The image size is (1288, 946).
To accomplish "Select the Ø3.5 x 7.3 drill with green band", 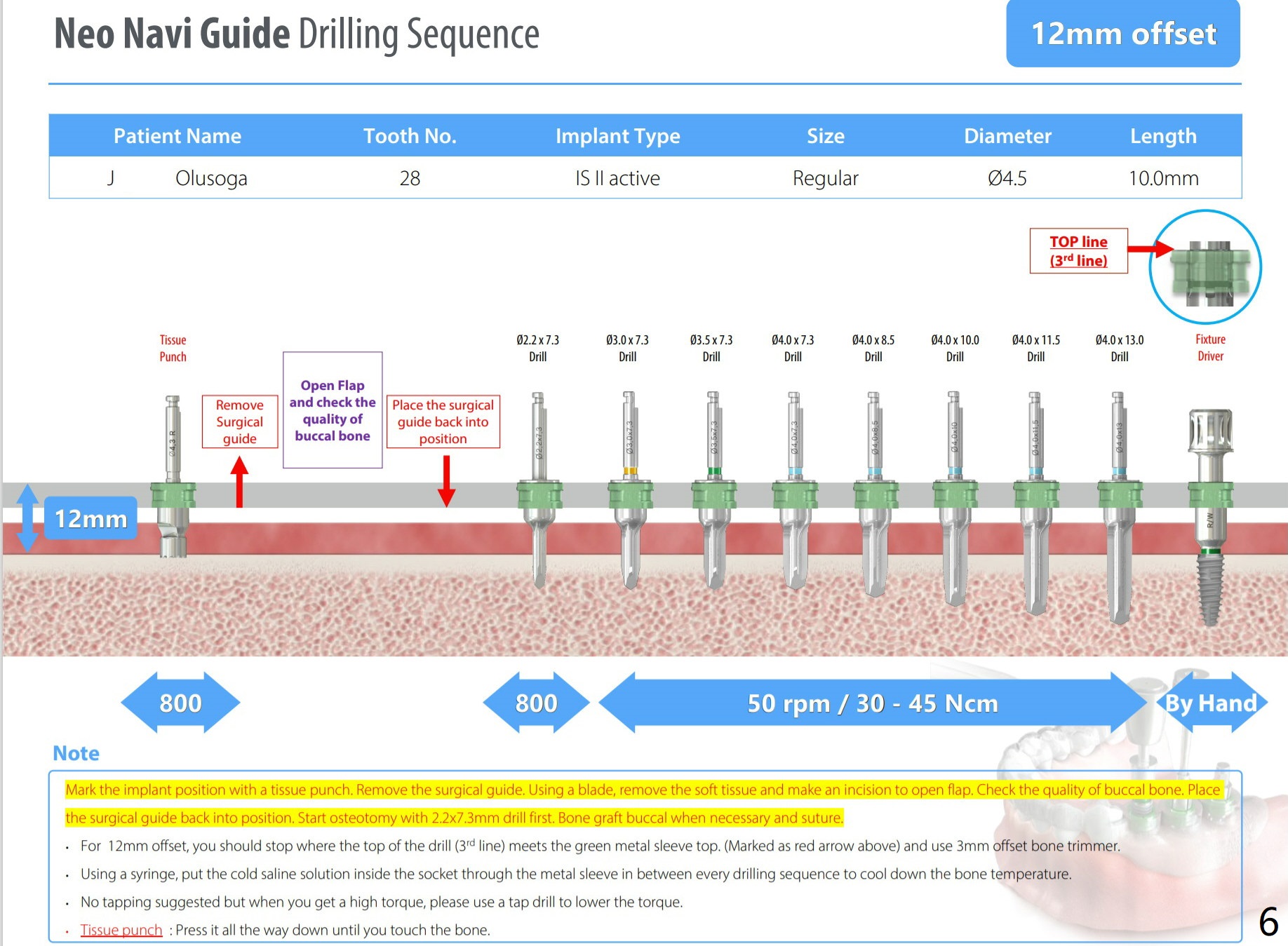I will (x=713, y=491).
